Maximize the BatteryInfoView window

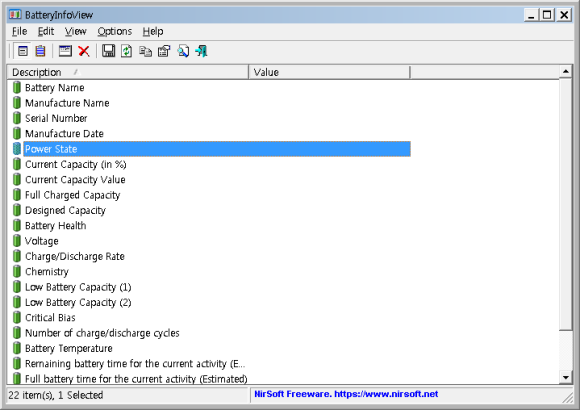tap(547, 15)
